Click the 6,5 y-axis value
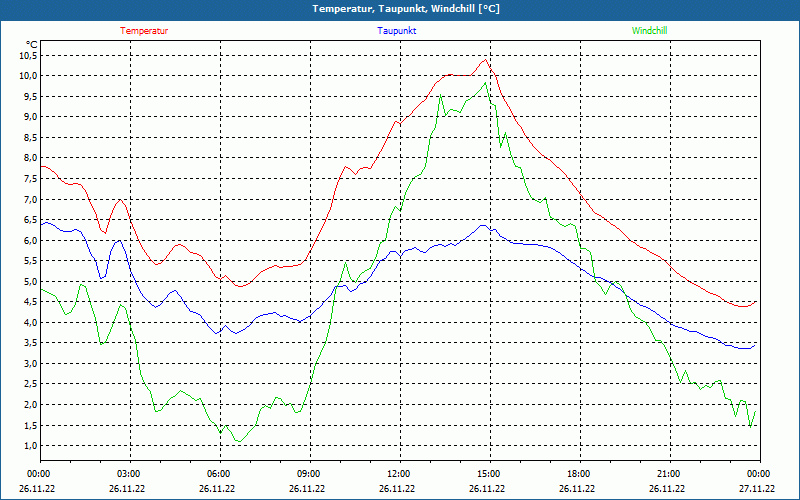 click(x=31, y=220)
